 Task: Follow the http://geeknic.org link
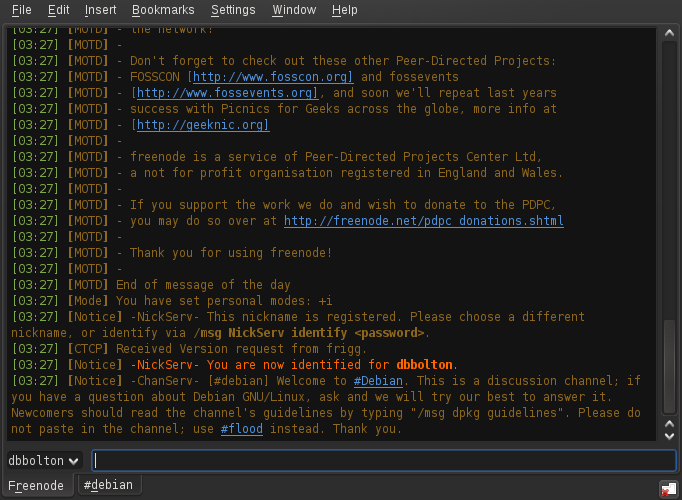(203, 125)
